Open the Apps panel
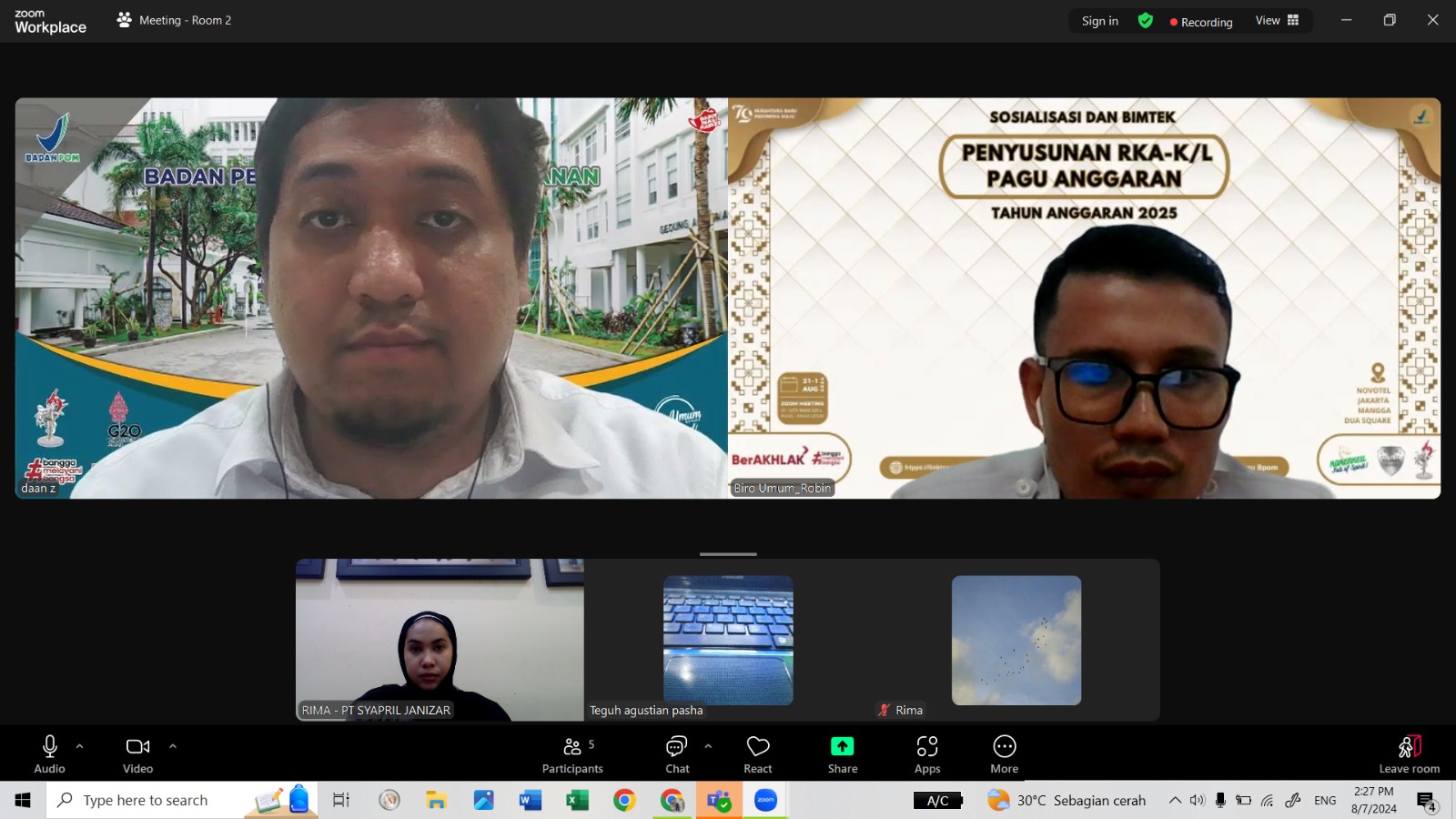Image resolution: width=1456 pixels, height=819 pixels. pos(926,755)
